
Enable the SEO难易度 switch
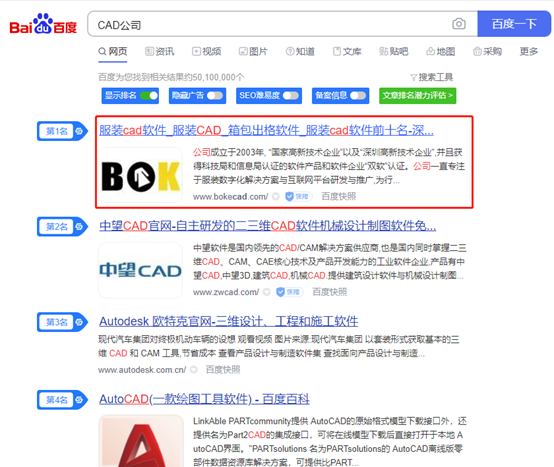pos(291,95)
